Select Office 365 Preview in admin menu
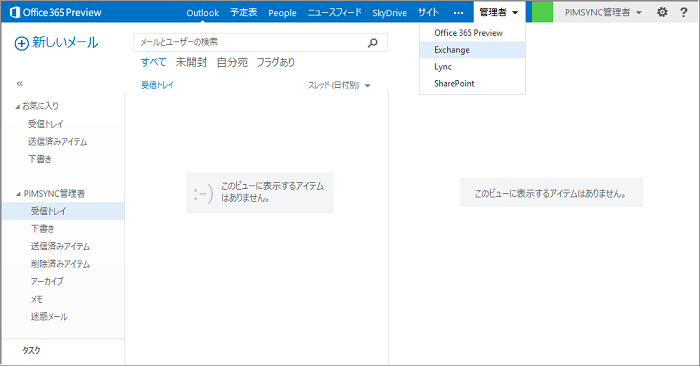700x366 pixels. [472, 33]
